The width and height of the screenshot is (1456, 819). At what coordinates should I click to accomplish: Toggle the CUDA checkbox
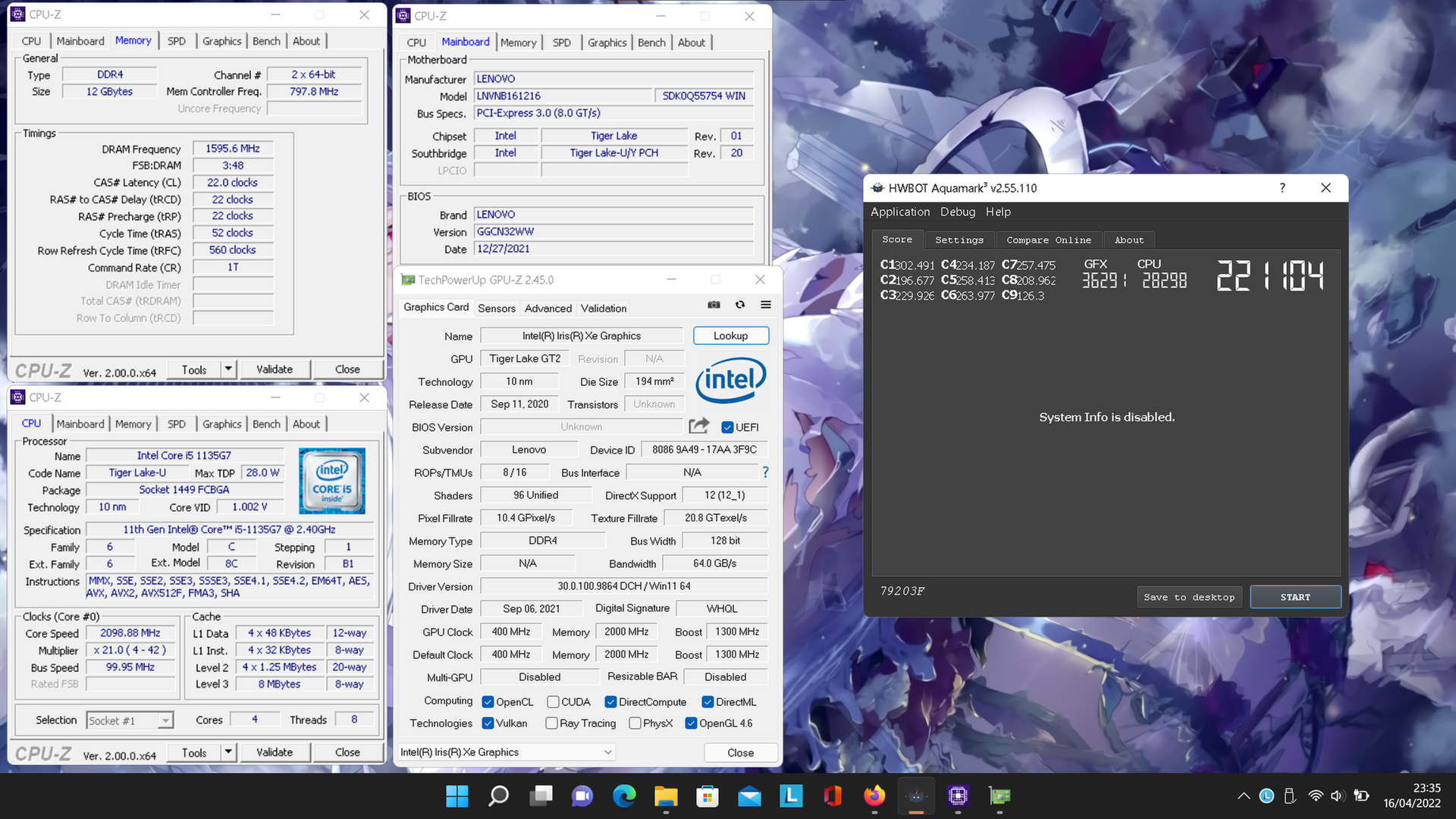pos(553,702)
